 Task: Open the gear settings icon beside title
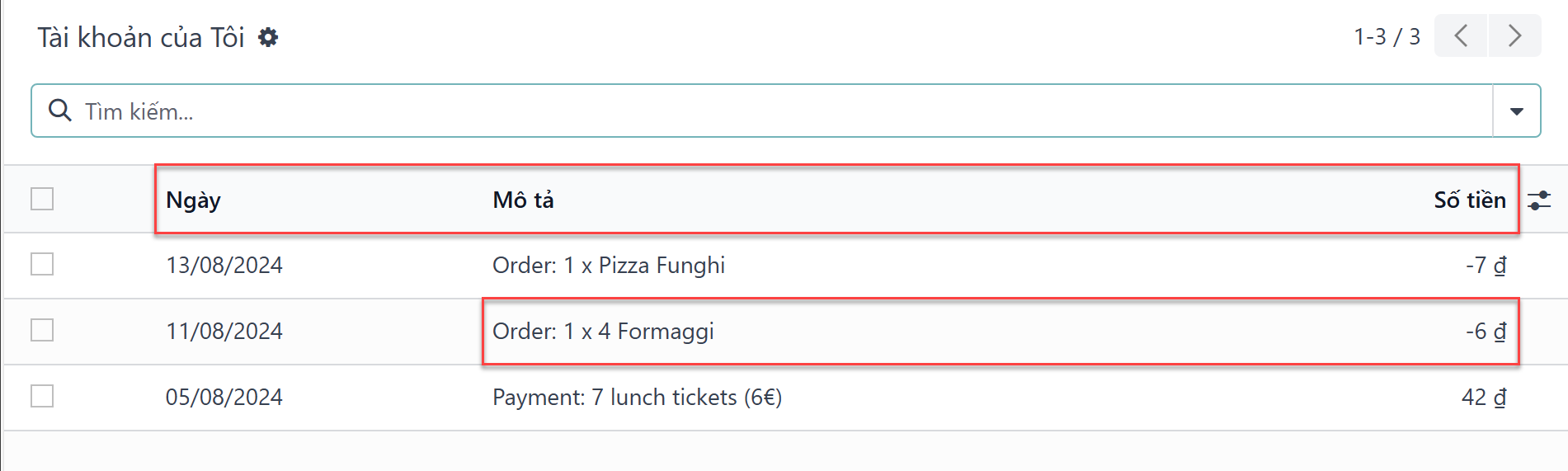tap(268, 37)
